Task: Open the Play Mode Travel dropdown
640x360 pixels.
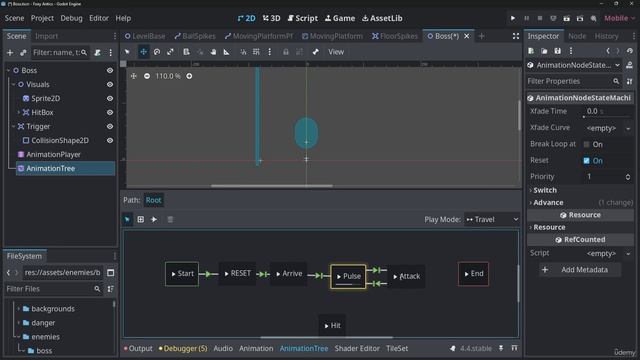Action: [492, 220]
